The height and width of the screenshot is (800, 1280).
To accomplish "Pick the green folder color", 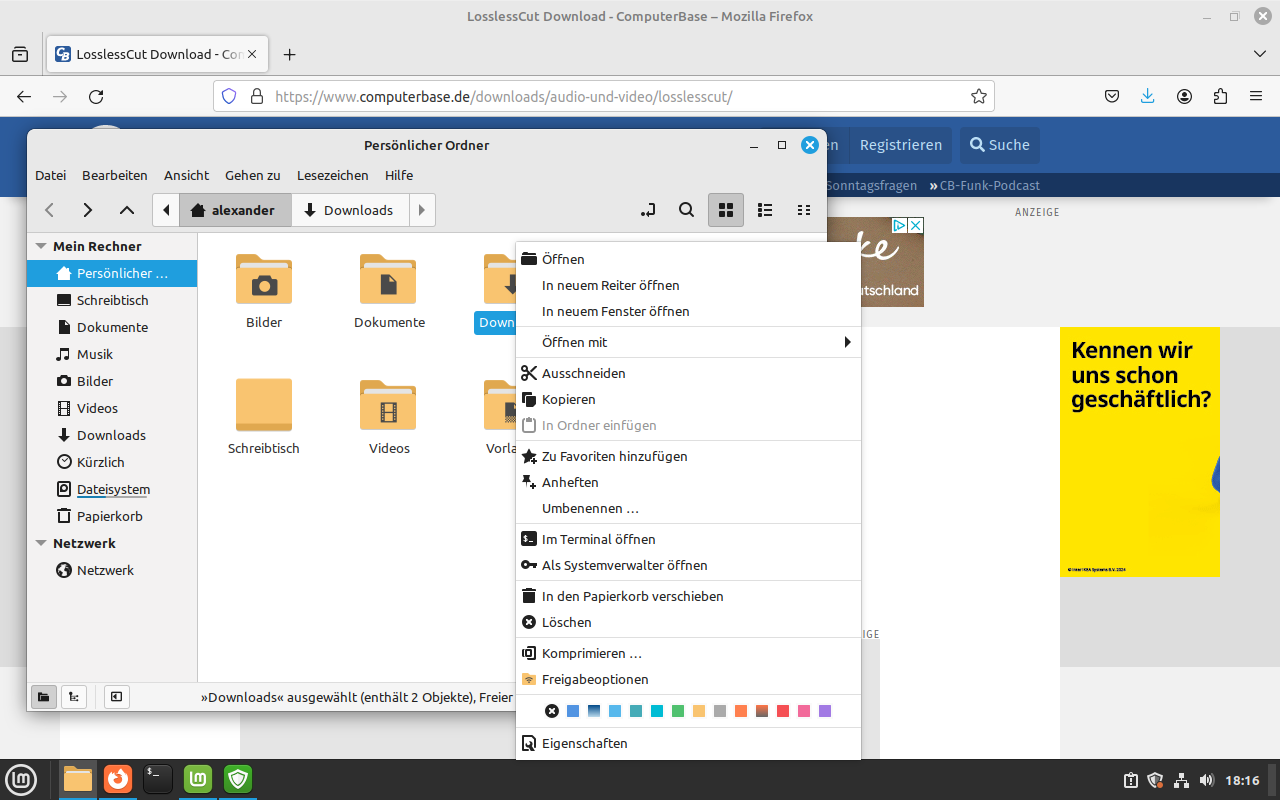I will tap(678, 711).
